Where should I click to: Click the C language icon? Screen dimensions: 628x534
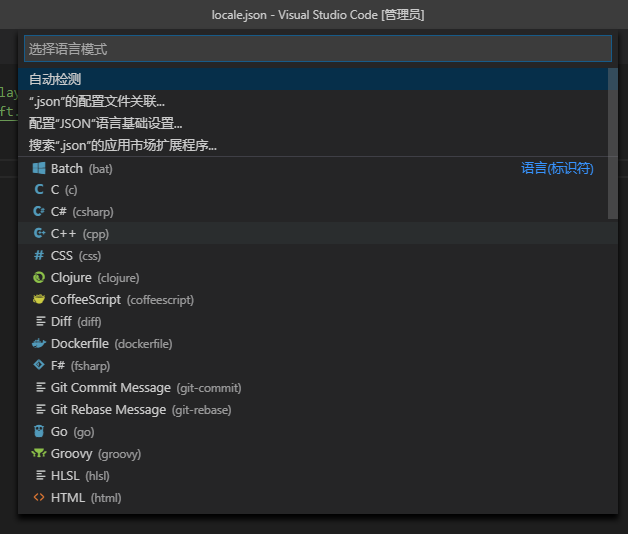point(39,189)
